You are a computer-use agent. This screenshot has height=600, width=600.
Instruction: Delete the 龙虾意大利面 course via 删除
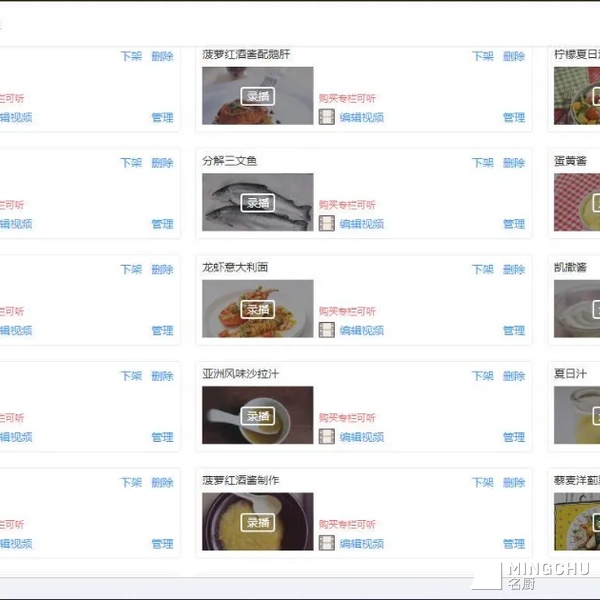(x=514, y=269)
